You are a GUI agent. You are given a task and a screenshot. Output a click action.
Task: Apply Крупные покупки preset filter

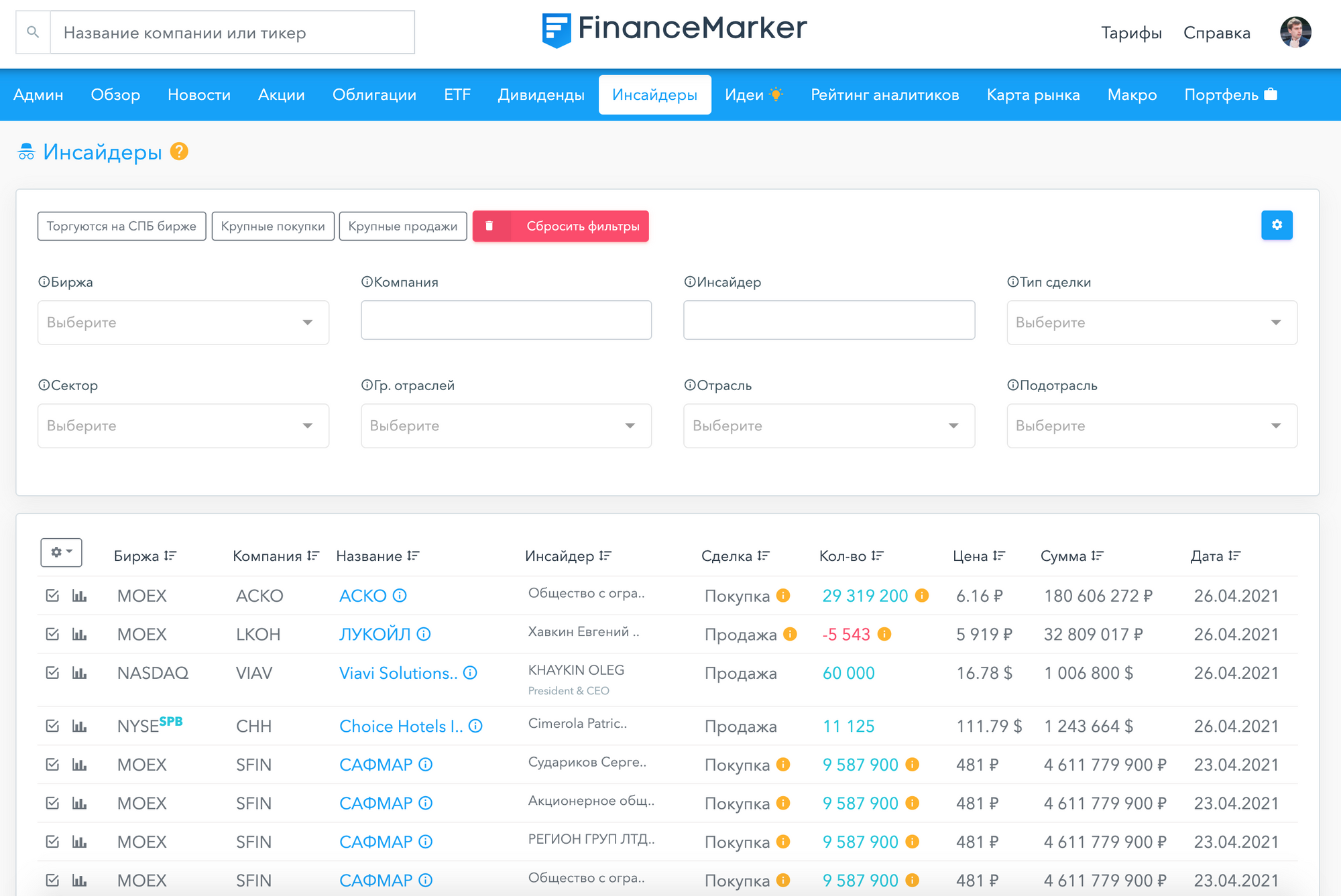coord(273,226)
